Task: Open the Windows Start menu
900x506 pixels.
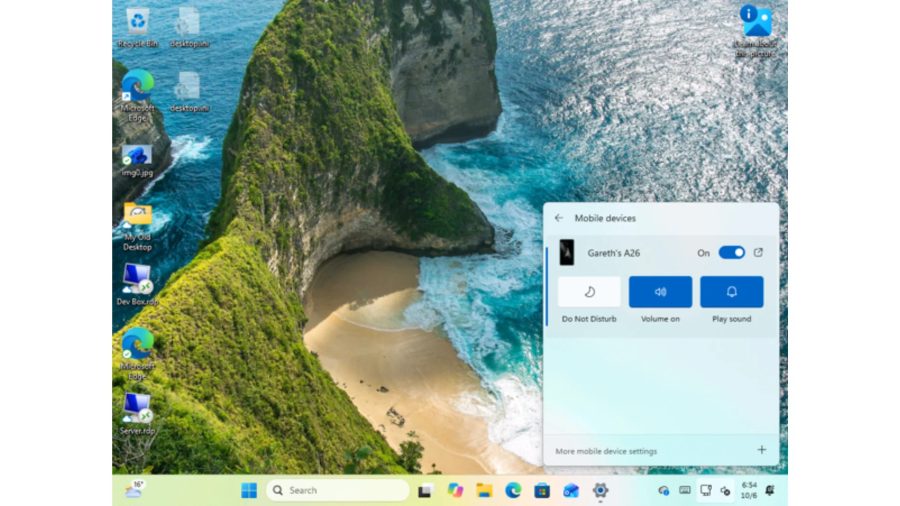Action: 249,491
